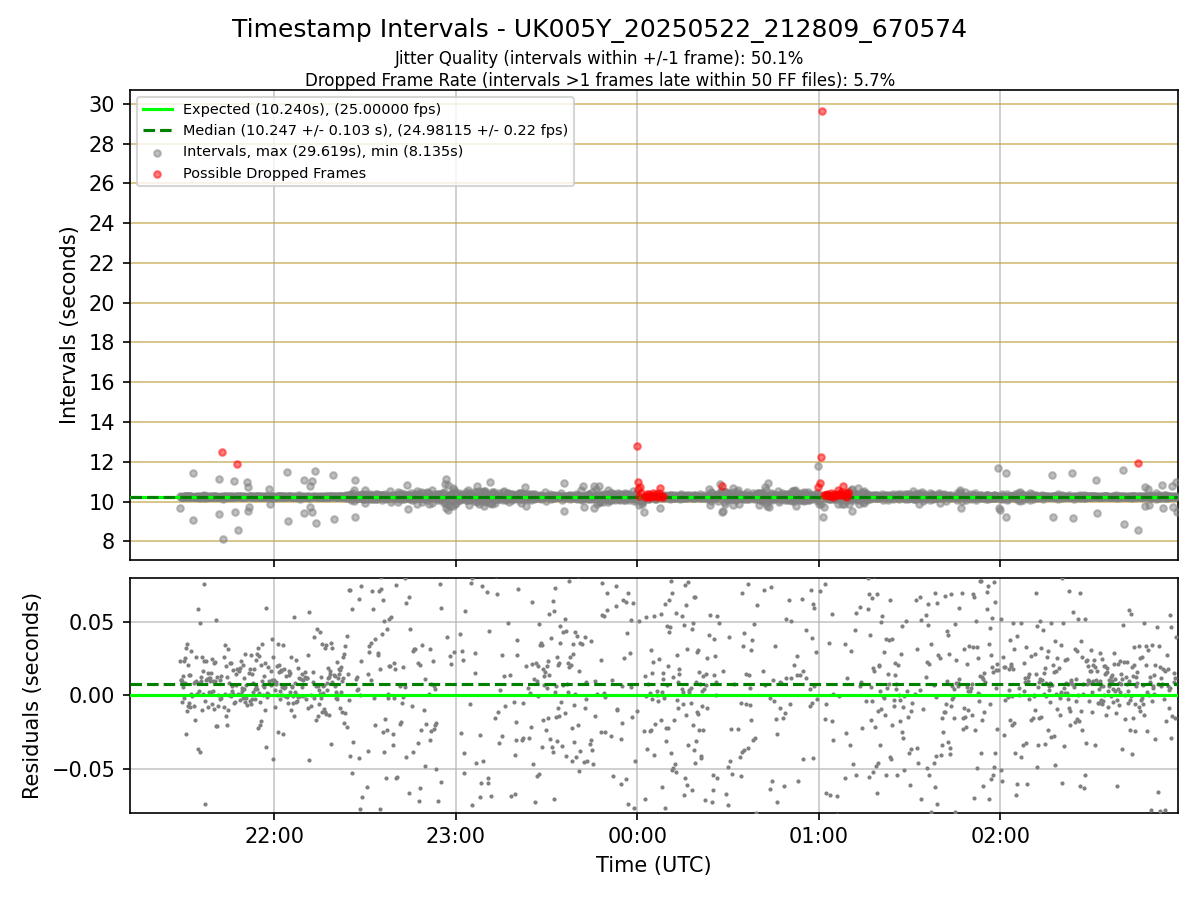
Task: Click legend entry 'Possible Dropped Frames'
Action: point(274,173)
